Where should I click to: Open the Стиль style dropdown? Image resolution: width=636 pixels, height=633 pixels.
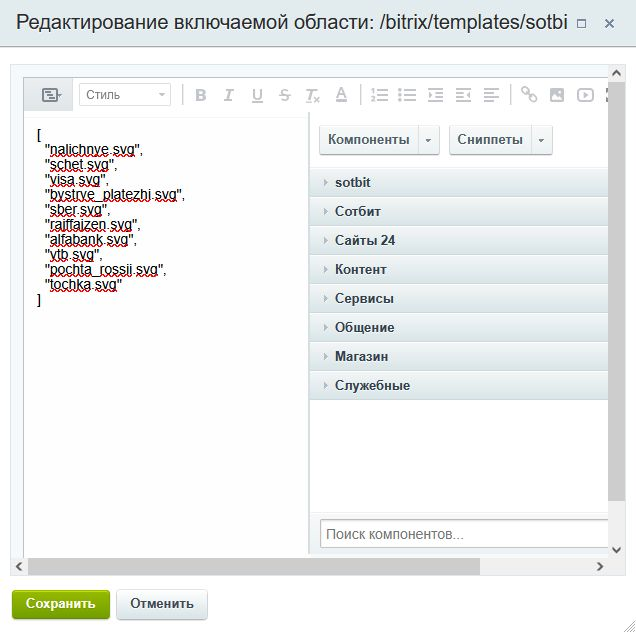[x=125, y=95]
